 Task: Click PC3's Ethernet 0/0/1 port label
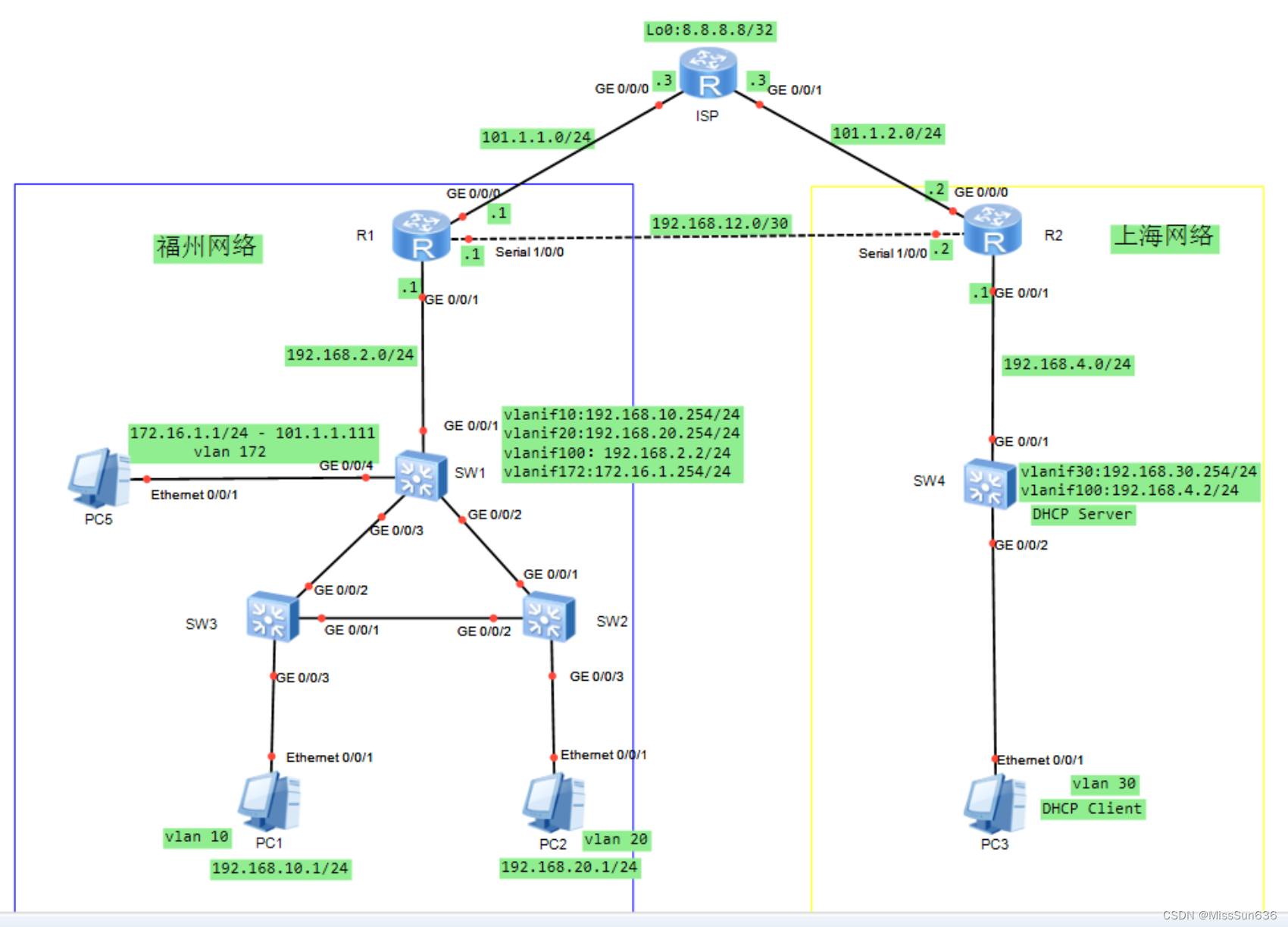pyautogui.click(x=1040, y=760)
